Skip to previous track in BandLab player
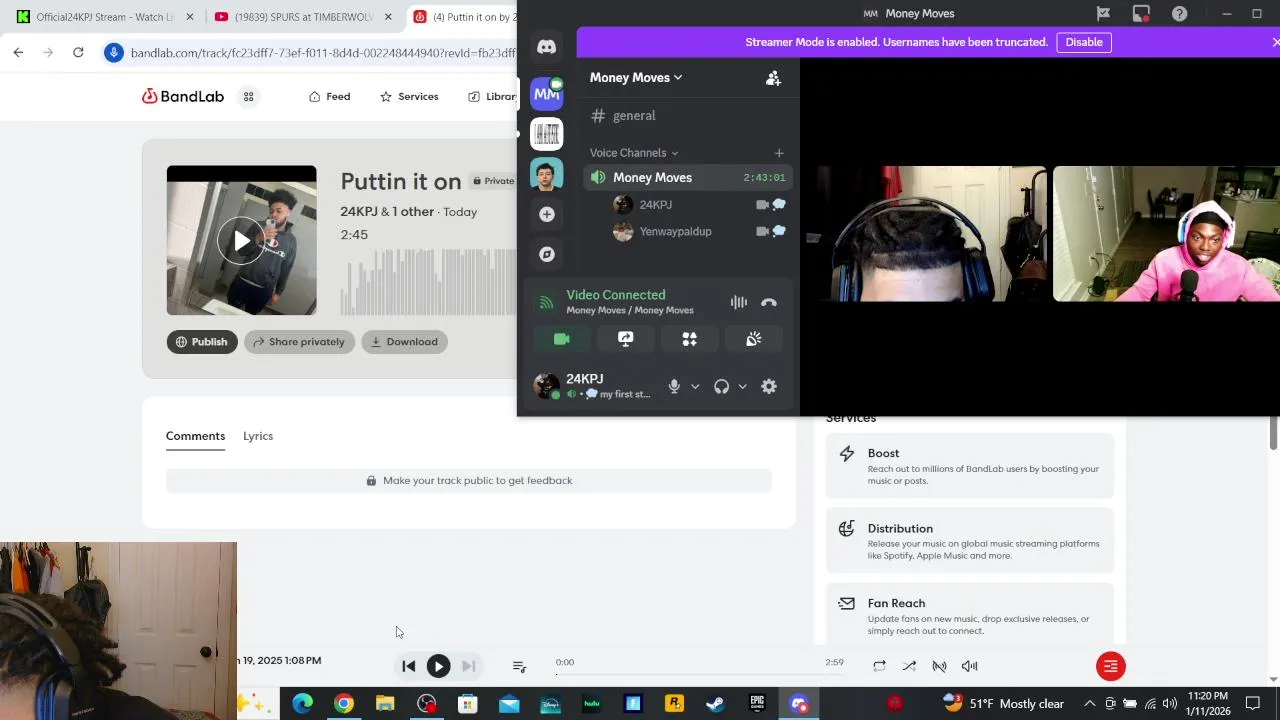 pyautogui.click(x=408, y=666)
